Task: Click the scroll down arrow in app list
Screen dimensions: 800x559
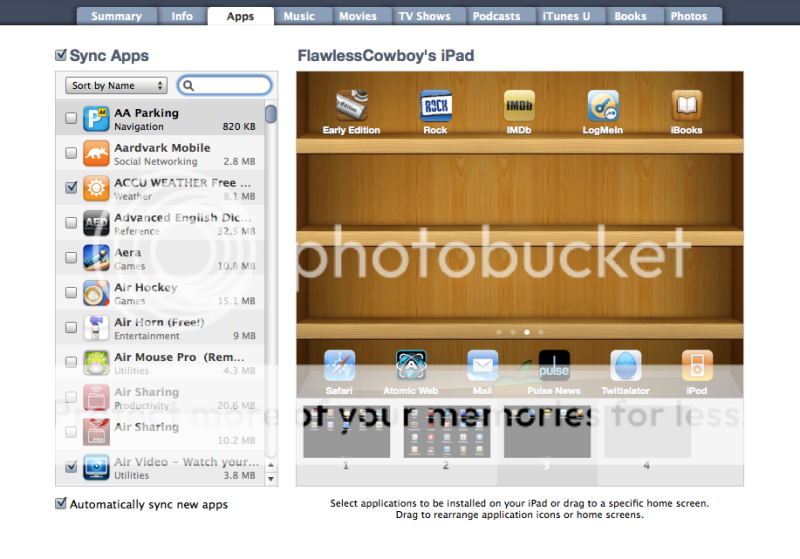Action: pyautogui.click(x=271, y=479)
